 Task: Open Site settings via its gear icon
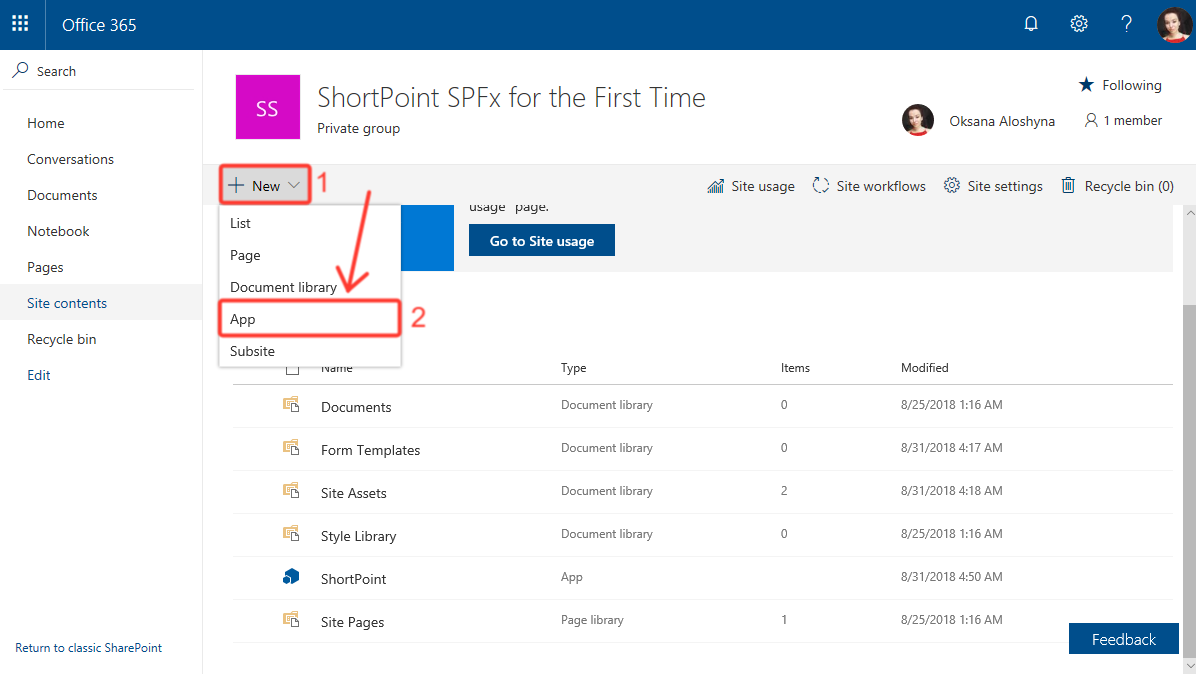click(951, 185)
